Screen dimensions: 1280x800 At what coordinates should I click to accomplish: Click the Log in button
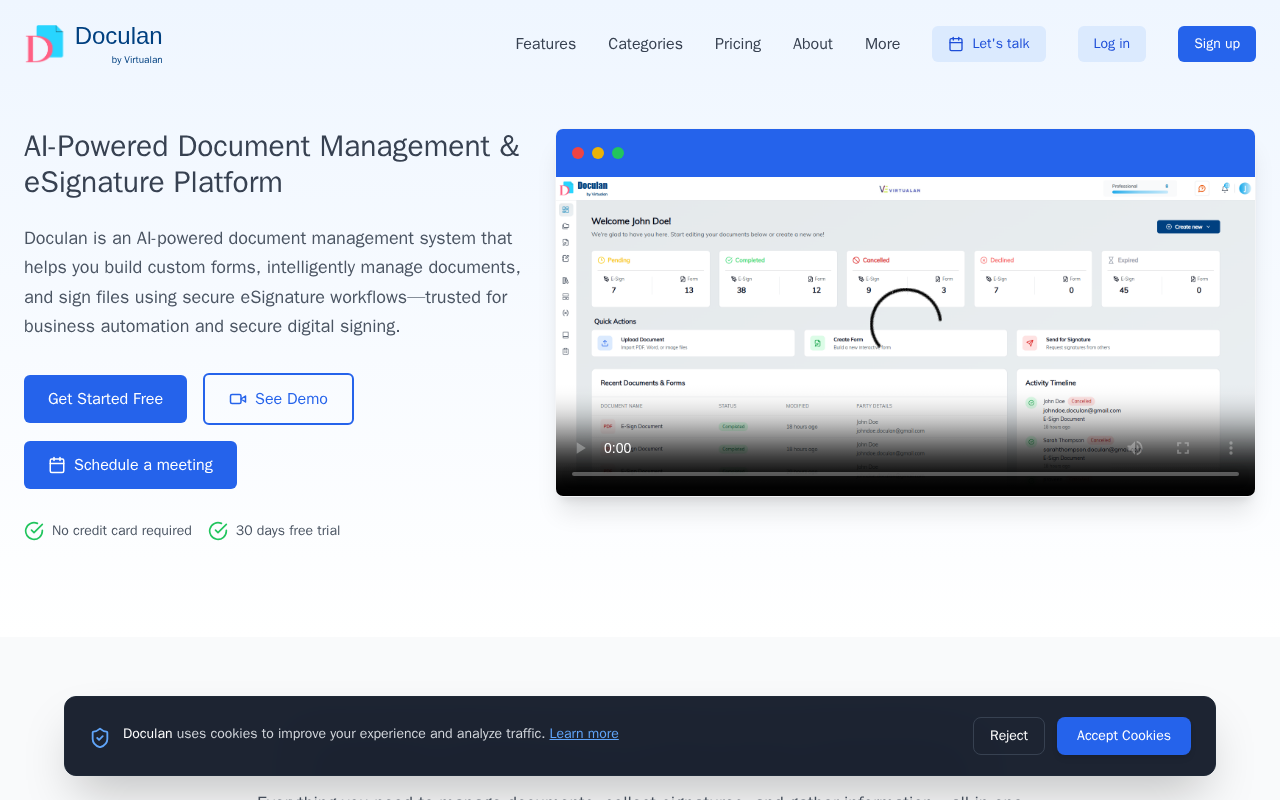tap(1112, 44)
